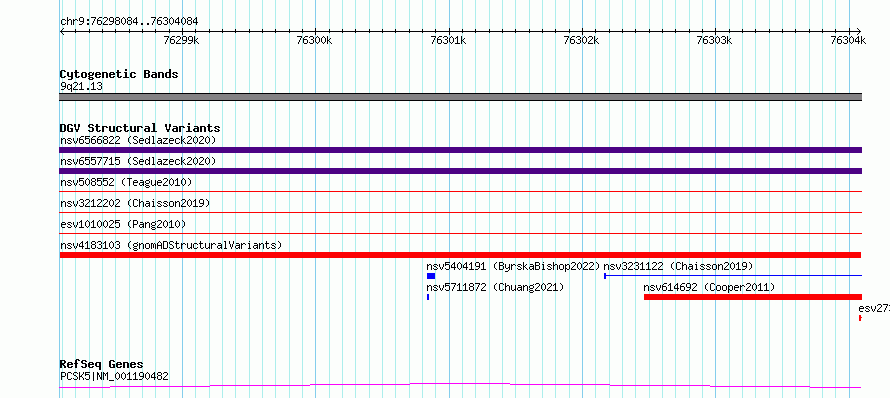Click the thin red line under nsv508552
The image size is (890, 398).
click(460, 192)
